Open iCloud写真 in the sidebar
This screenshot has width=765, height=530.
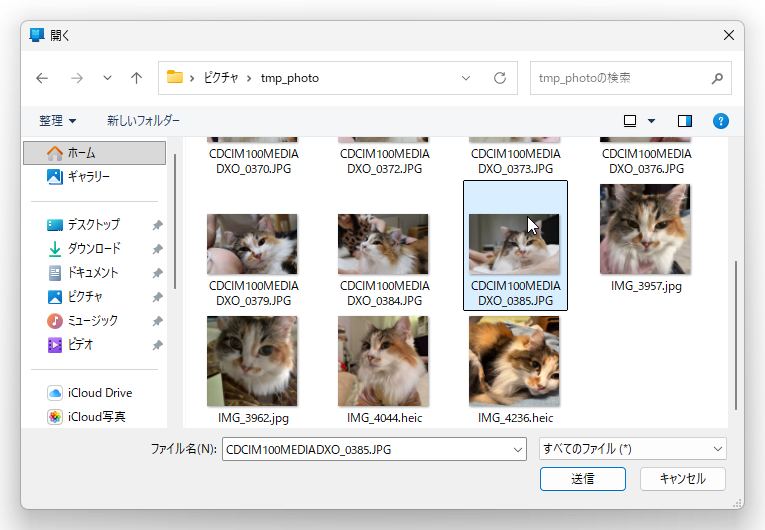click(x=86, y=417)
